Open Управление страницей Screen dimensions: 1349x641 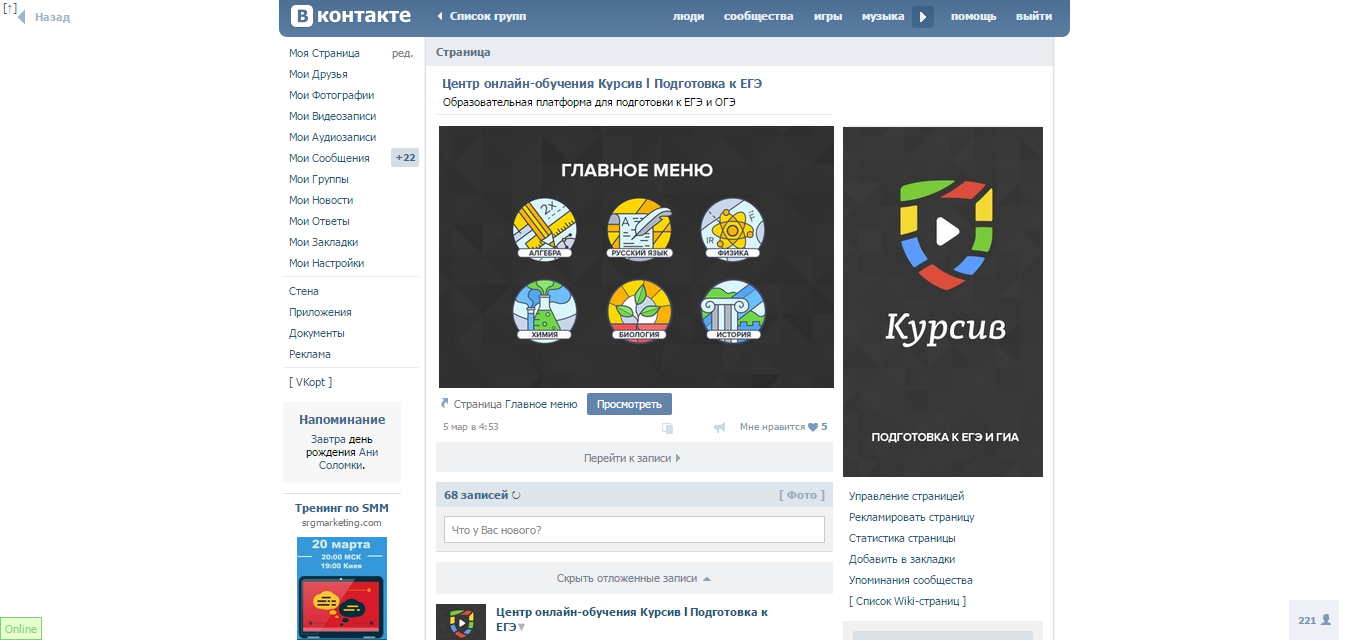[x=907, y=496]
